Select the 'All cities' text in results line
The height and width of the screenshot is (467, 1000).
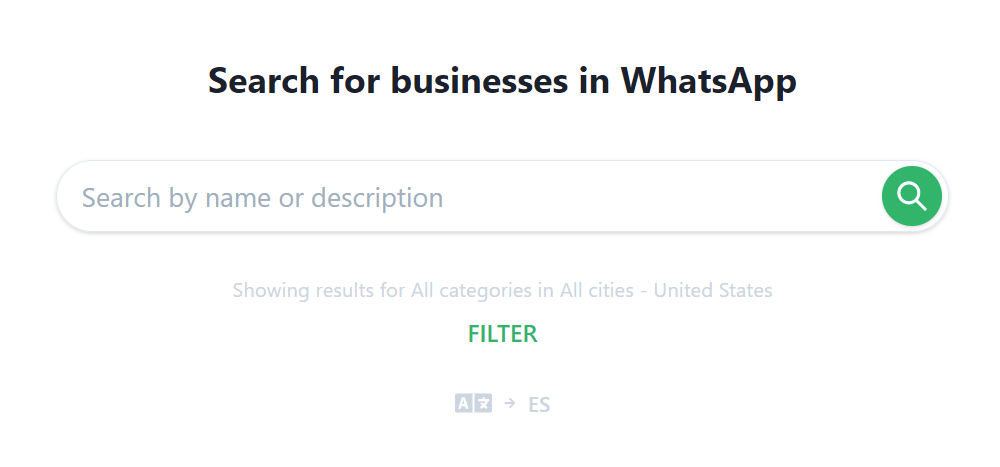(597, 290)
